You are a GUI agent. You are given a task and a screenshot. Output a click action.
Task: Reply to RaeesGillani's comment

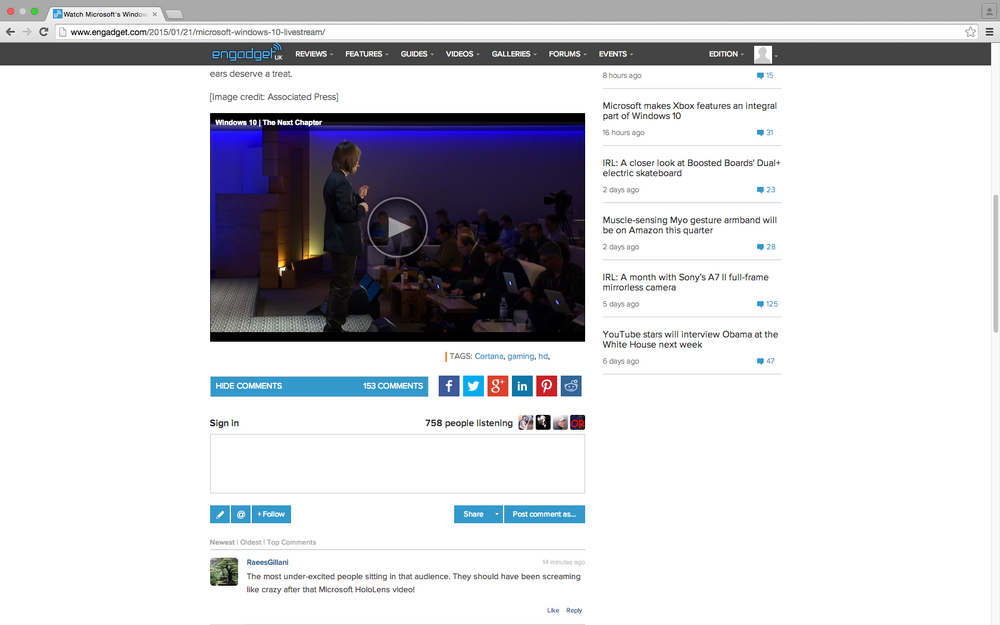(x=574, y=610)
